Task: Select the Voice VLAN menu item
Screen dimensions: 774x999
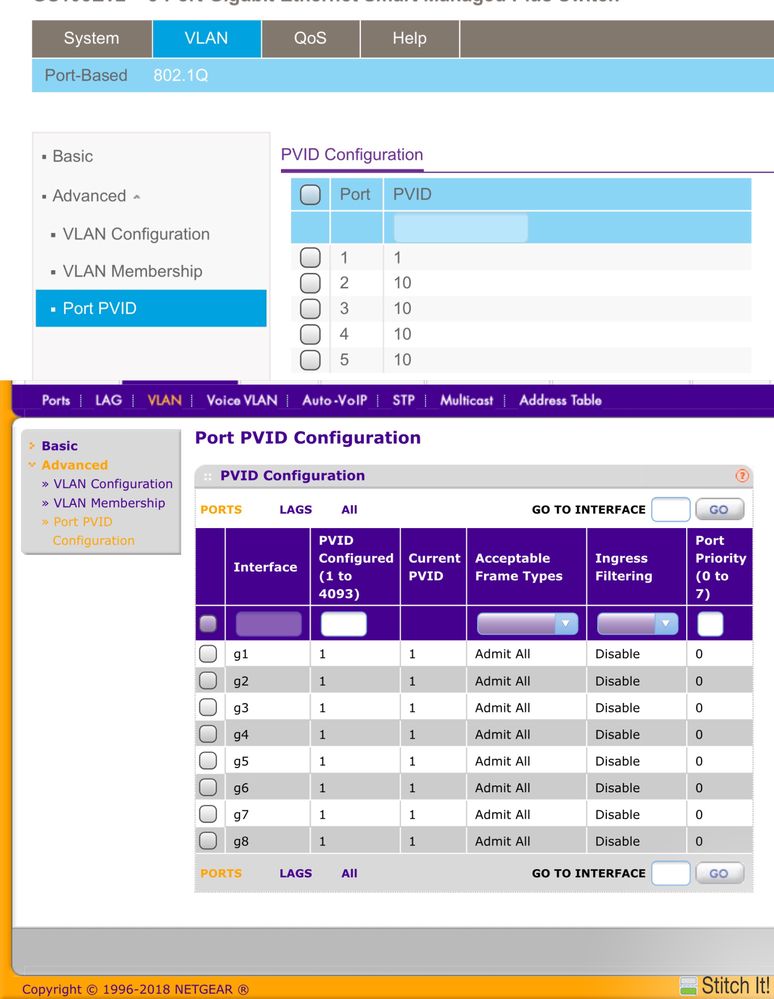Action: point(242,400)
